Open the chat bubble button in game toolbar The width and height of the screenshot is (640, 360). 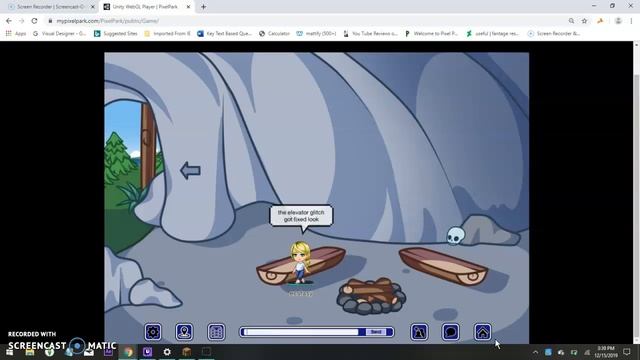pos(451,332)
